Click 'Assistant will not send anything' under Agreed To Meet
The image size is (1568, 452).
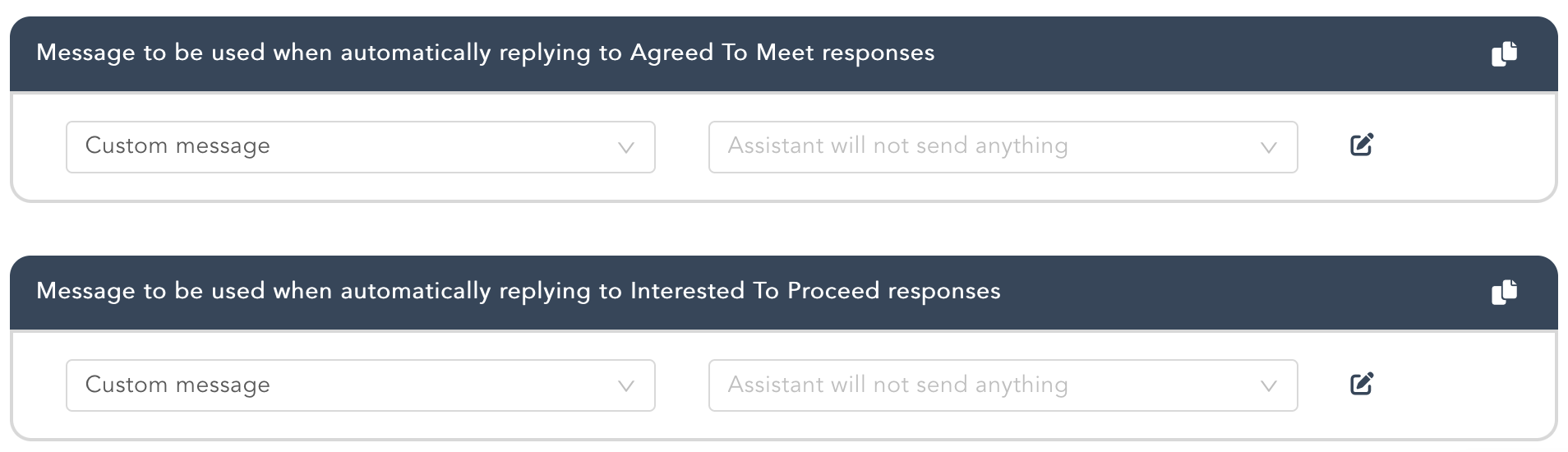pyautogui.click(x=897, y=146)
